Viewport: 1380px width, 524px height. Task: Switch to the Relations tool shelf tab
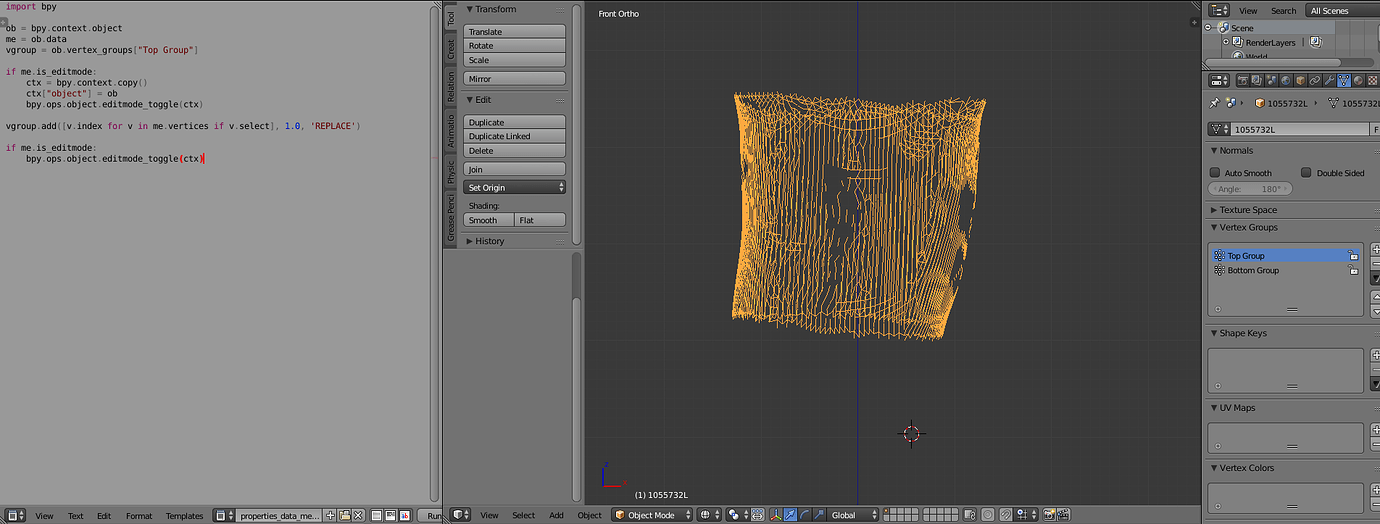[451, 88]
